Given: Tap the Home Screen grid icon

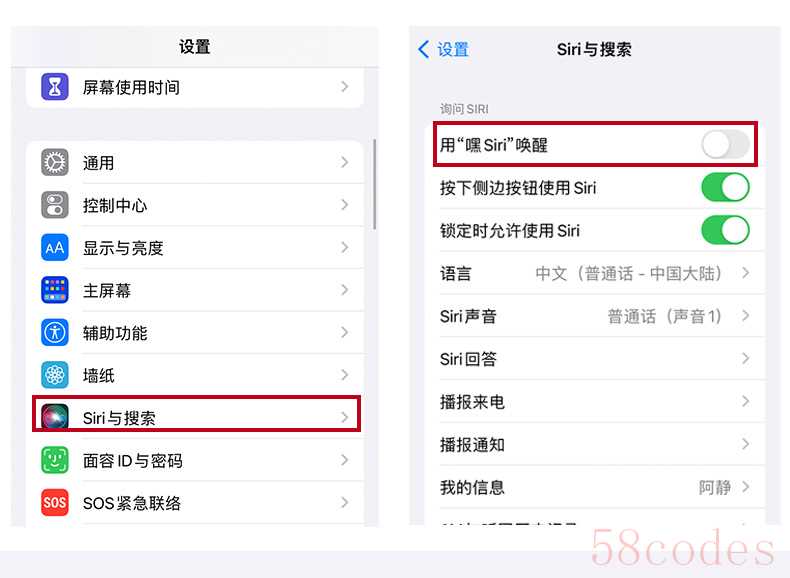Looking at the screenshot, I should (54, 290).
